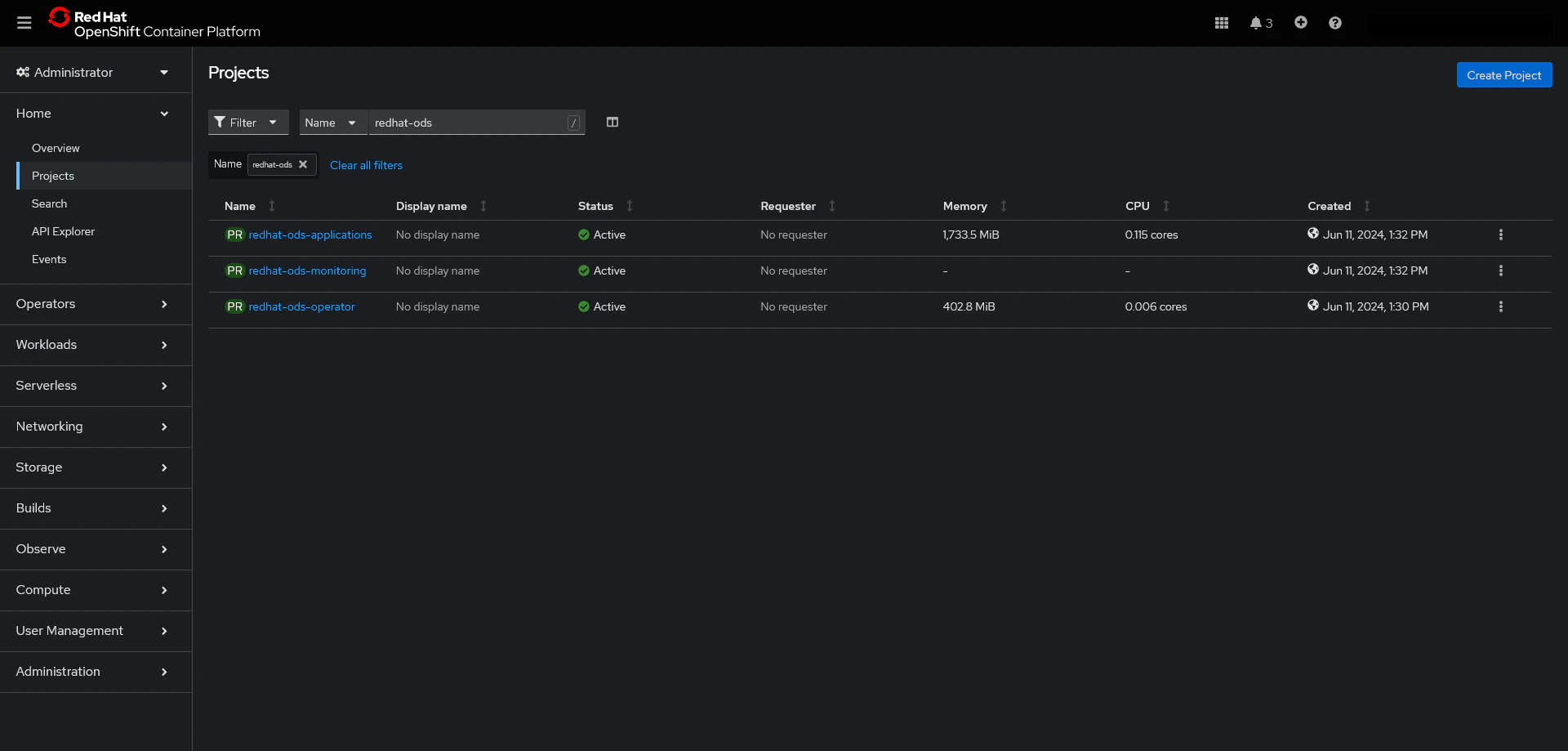Viewport: 1568px width, 751px height.
Task: Click No display name for redhat-ods-monitoring
Action: [438, 270]
